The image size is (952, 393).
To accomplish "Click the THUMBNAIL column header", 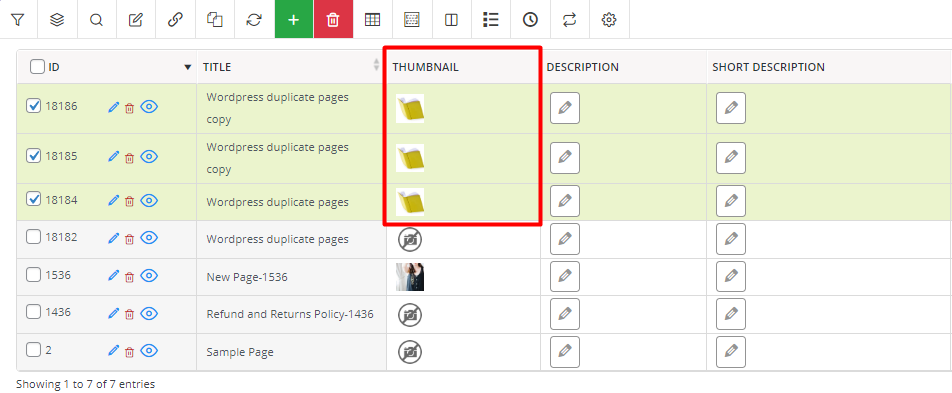I will tap(426, 67).
